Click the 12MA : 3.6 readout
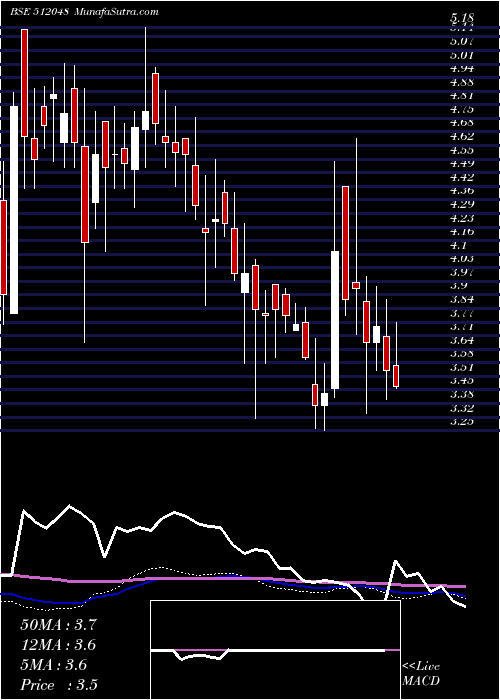The height and width of the screenshot is (700, 500). pyautogui.click(x=58, y=644)
